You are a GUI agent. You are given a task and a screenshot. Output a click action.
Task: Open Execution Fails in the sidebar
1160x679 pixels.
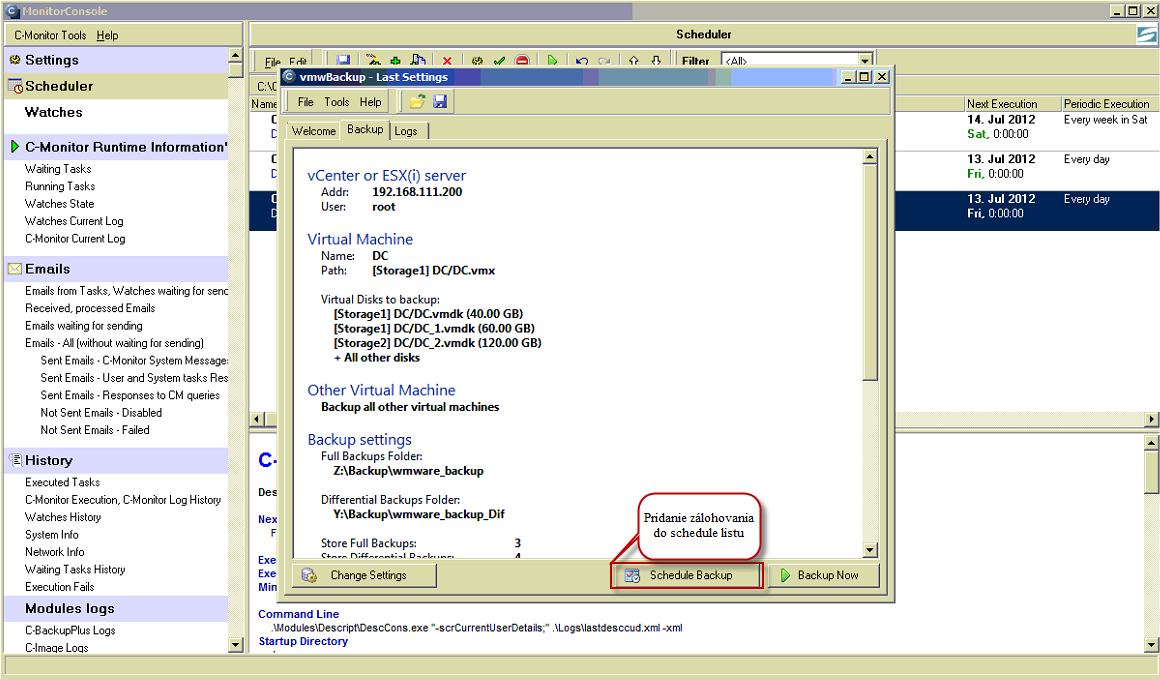[60, 587]
